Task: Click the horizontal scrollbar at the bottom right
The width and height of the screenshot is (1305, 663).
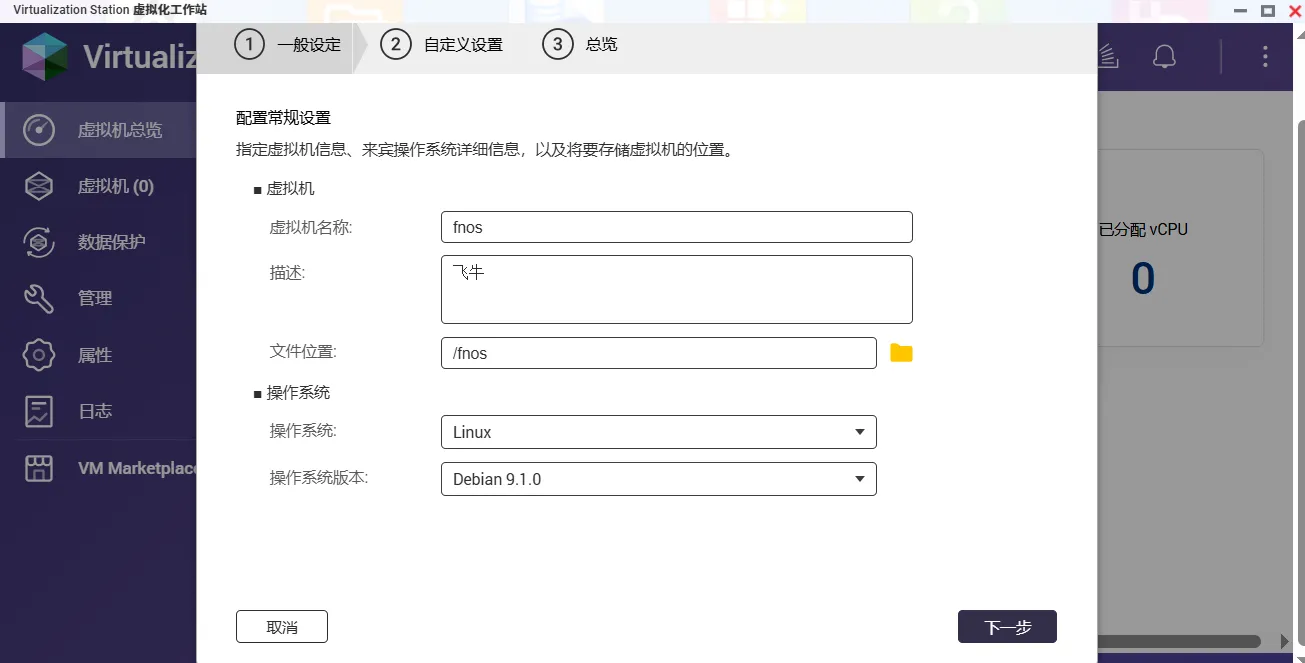Action: click(1179, 641)
